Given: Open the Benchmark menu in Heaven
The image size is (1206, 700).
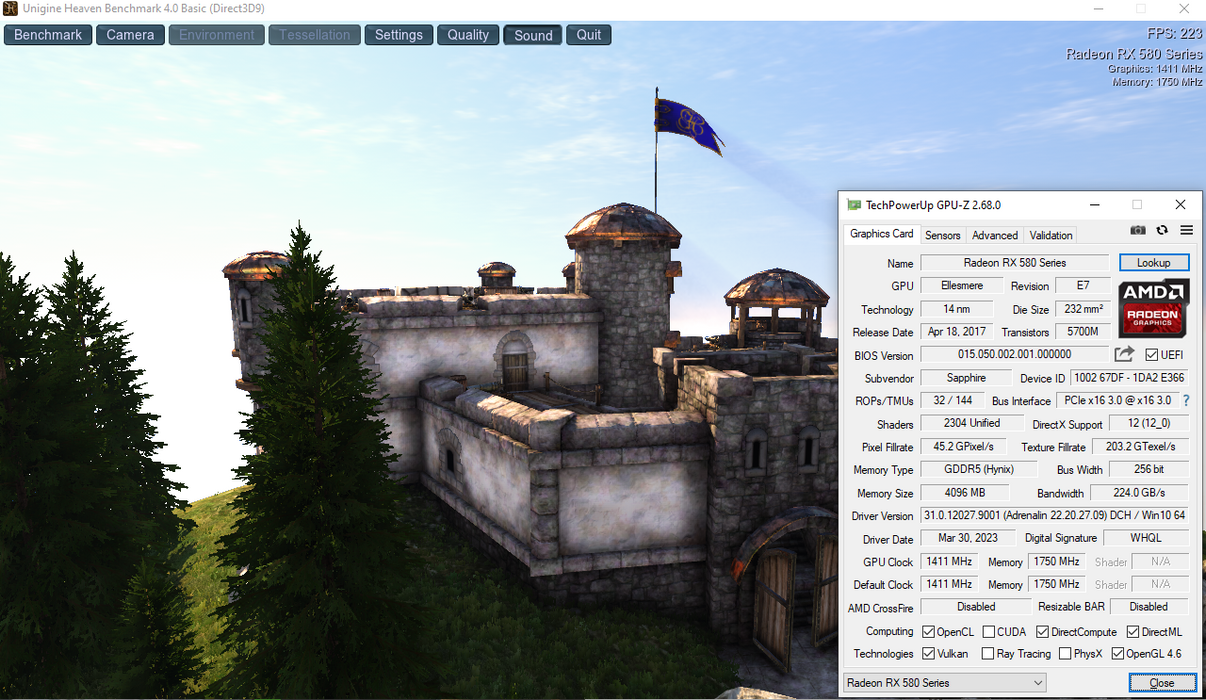Looking at the screenshot, I should [x=48, y=35].
